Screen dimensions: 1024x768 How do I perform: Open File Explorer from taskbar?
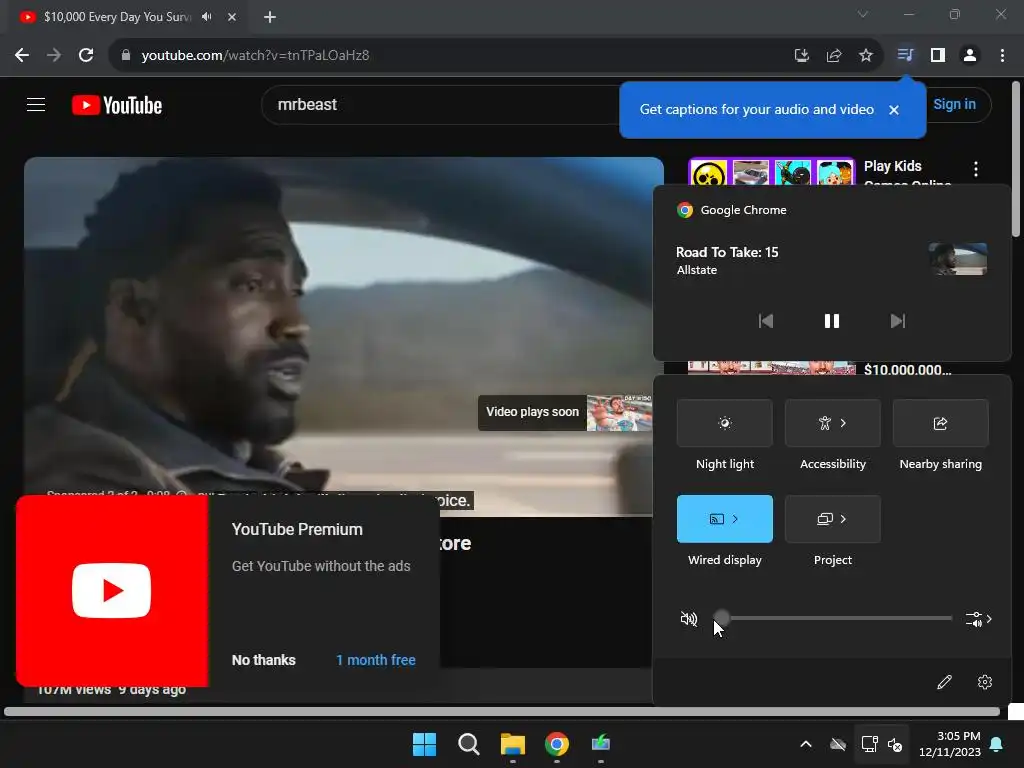tap(513, 744)
